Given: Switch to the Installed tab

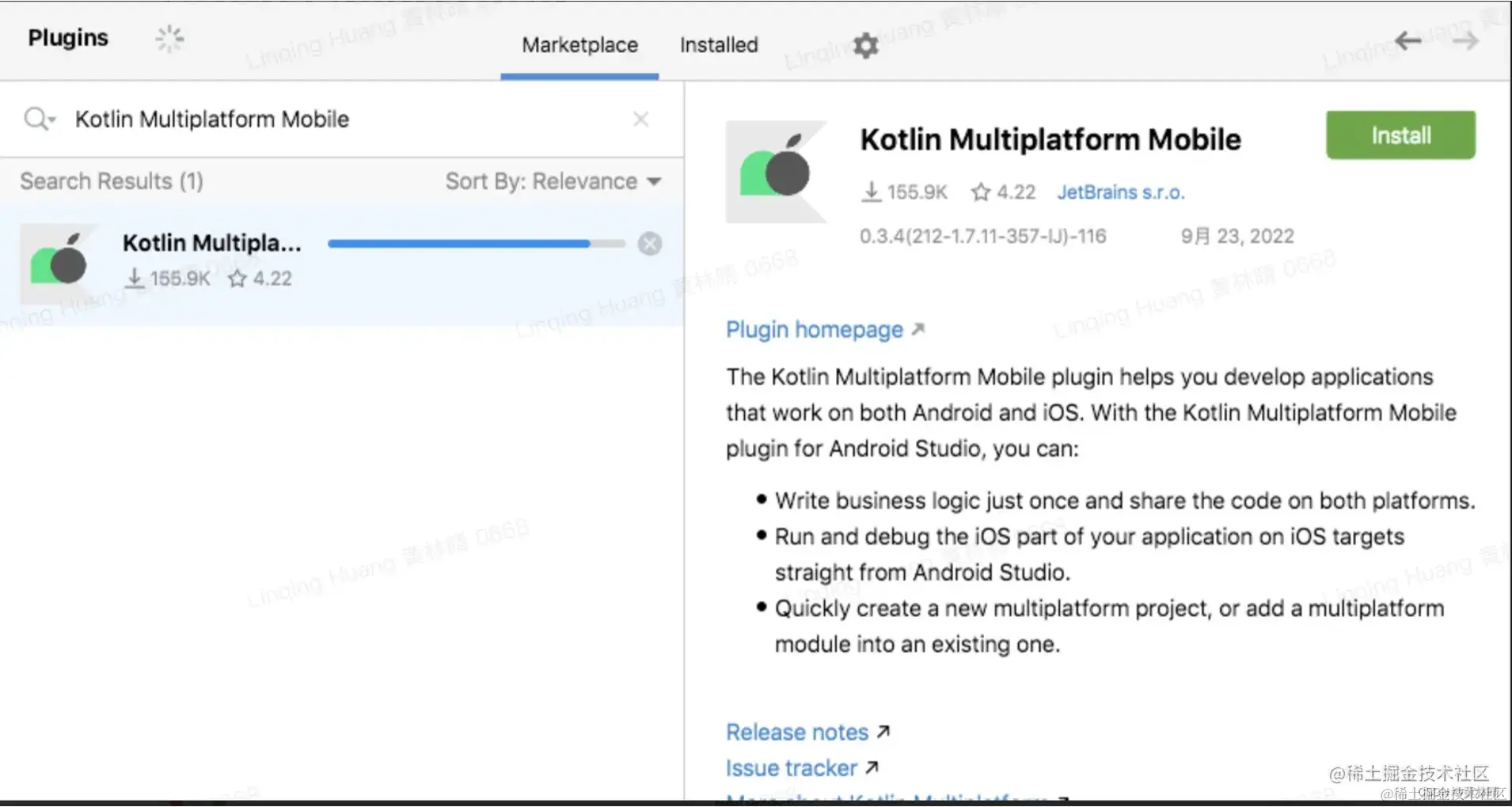Looking at the screenshot, I should point(719,45).
